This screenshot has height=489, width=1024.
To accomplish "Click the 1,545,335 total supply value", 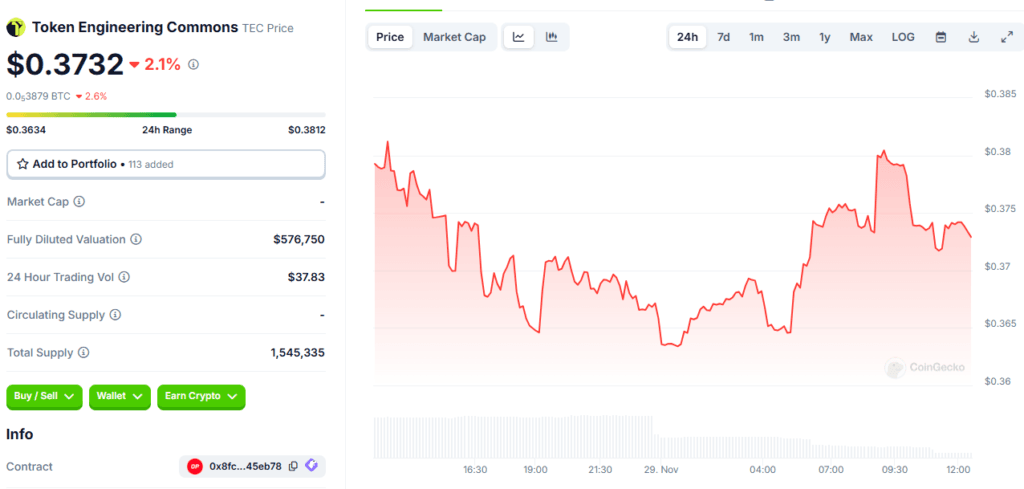I will click(298, 353).
